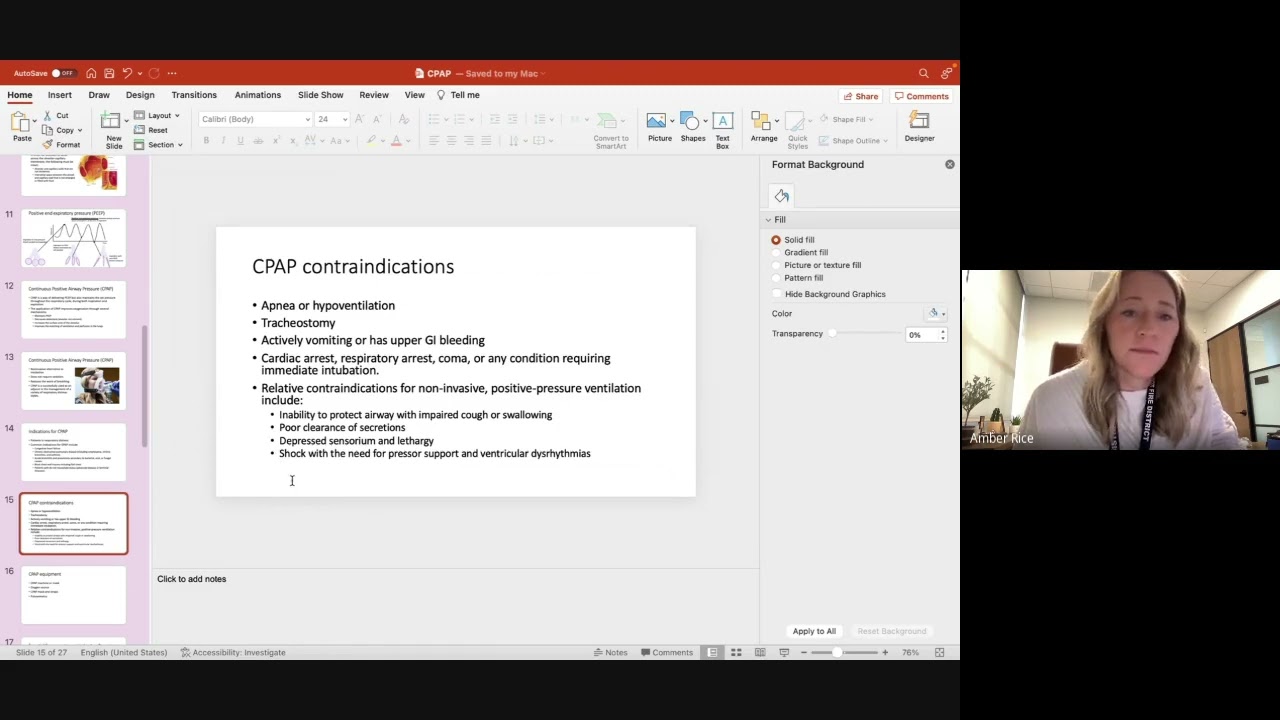The height and width of the screenshot is (720, 1280).
Task: Select the Pattern fill option
Action: tap(776, 278)
